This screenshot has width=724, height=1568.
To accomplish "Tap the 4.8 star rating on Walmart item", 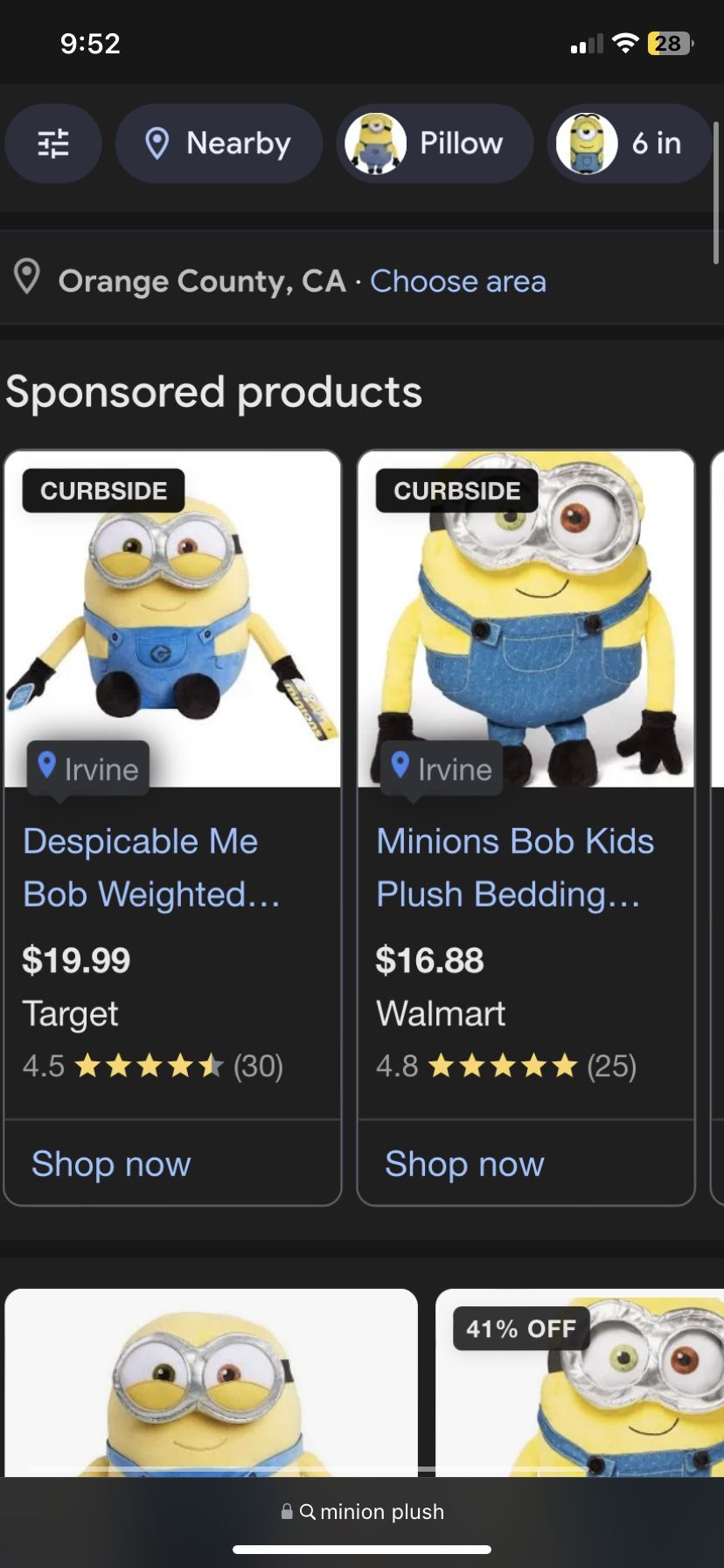I will 505,1066.
